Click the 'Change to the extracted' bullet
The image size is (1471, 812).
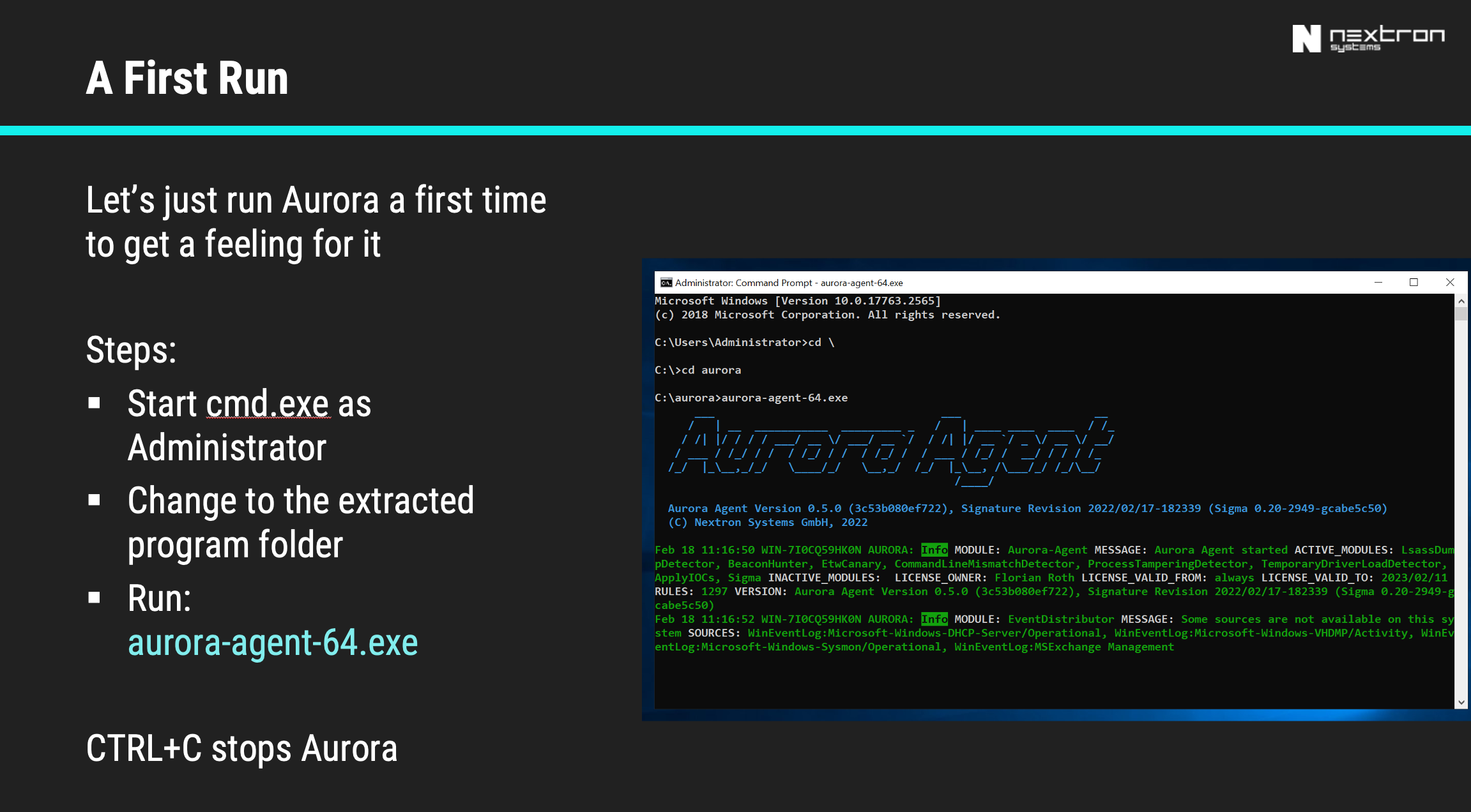point(300,501)
